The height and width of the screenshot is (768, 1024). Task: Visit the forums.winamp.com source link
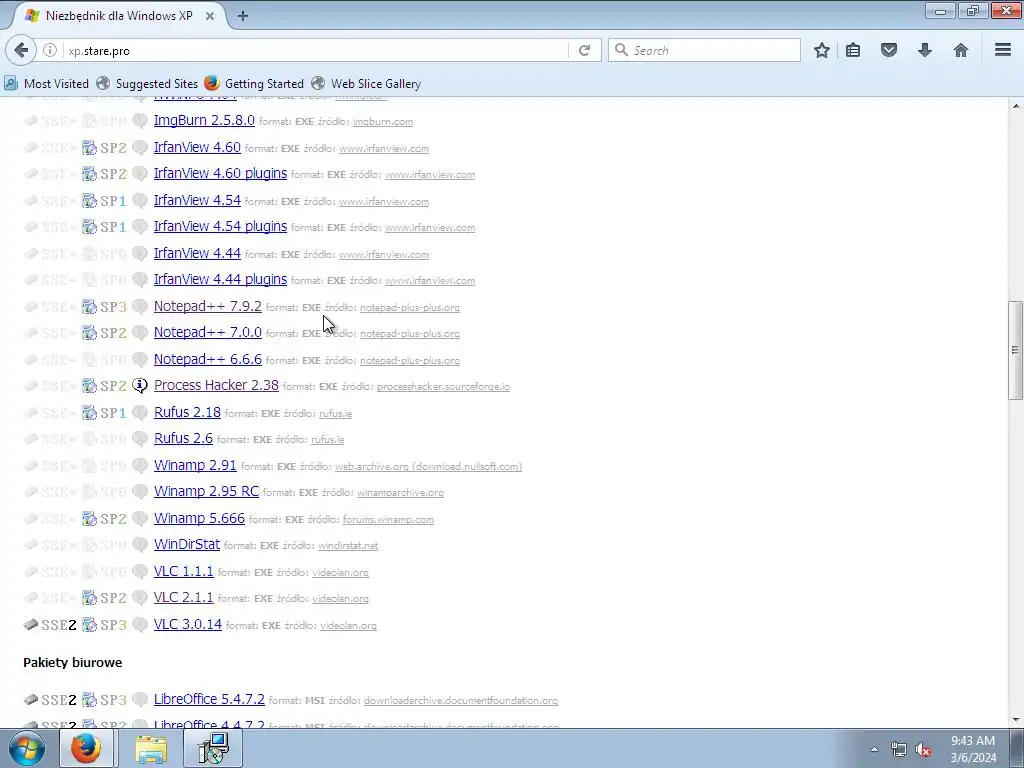pyautogui.click(x=388, y=520)
